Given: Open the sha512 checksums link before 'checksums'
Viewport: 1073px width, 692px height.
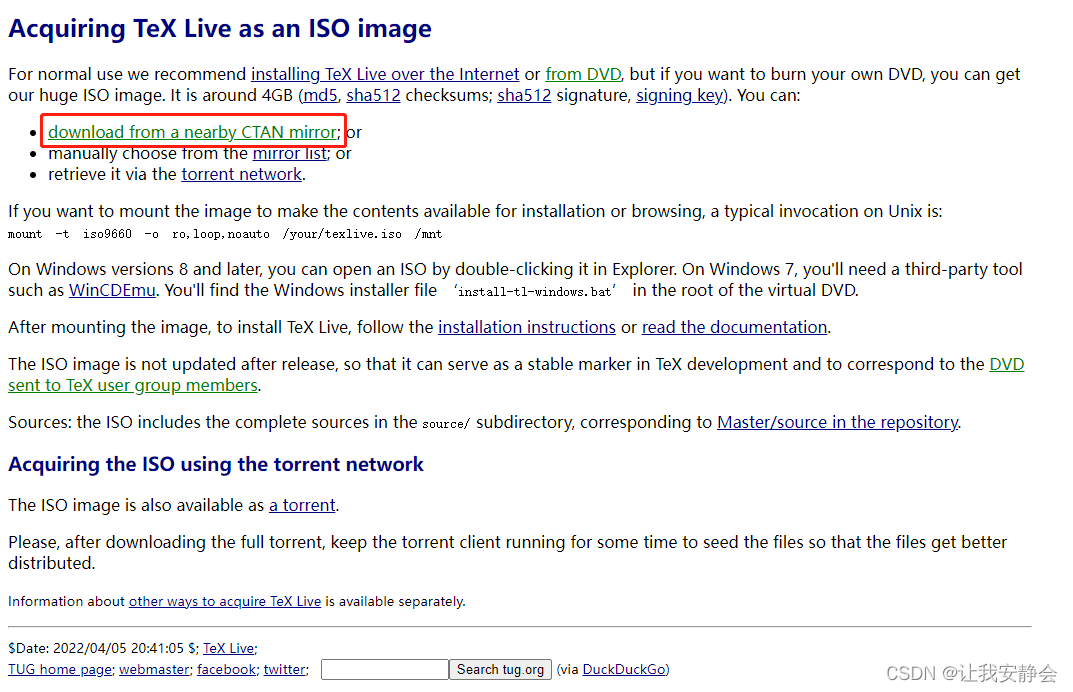Looking at the screenshot, I should (373, 95).
